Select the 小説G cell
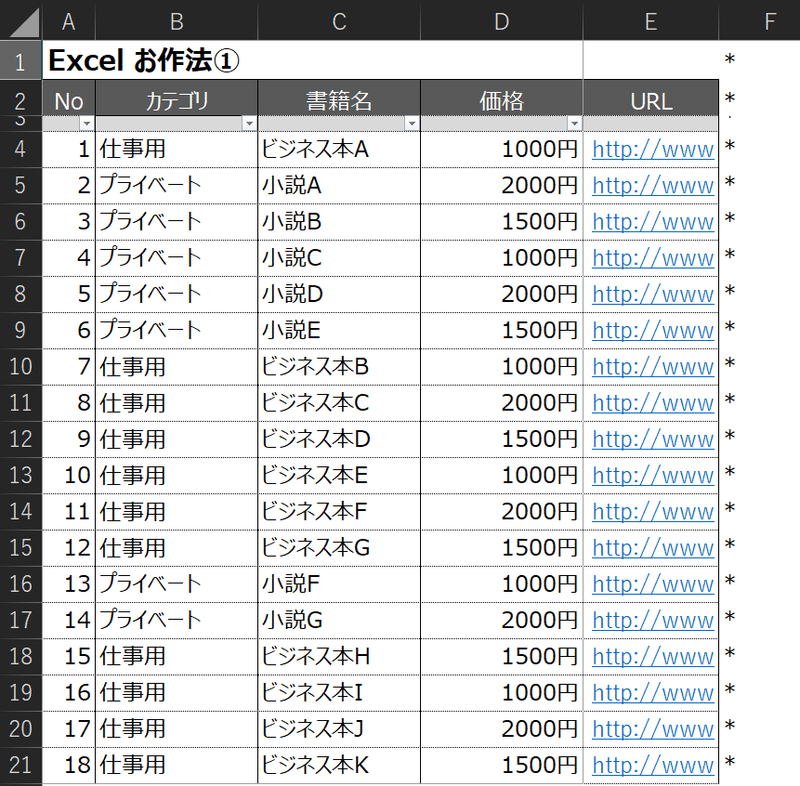 click(339, 620)
